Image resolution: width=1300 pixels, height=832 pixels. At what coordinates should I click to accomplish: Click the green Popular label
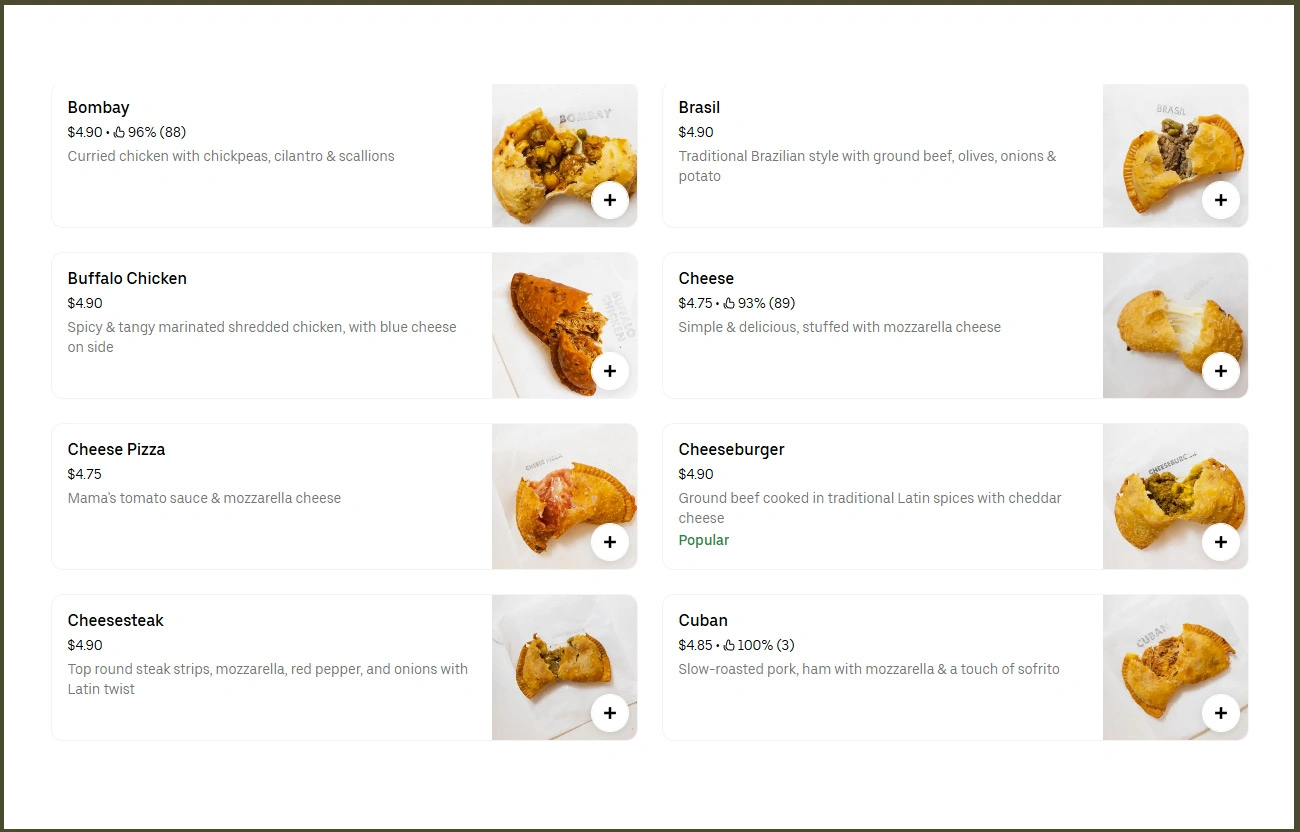(704, 540)
